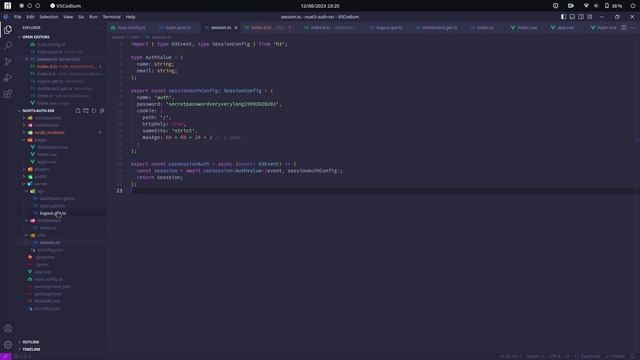Expand the public folder

tap(40, 177)
